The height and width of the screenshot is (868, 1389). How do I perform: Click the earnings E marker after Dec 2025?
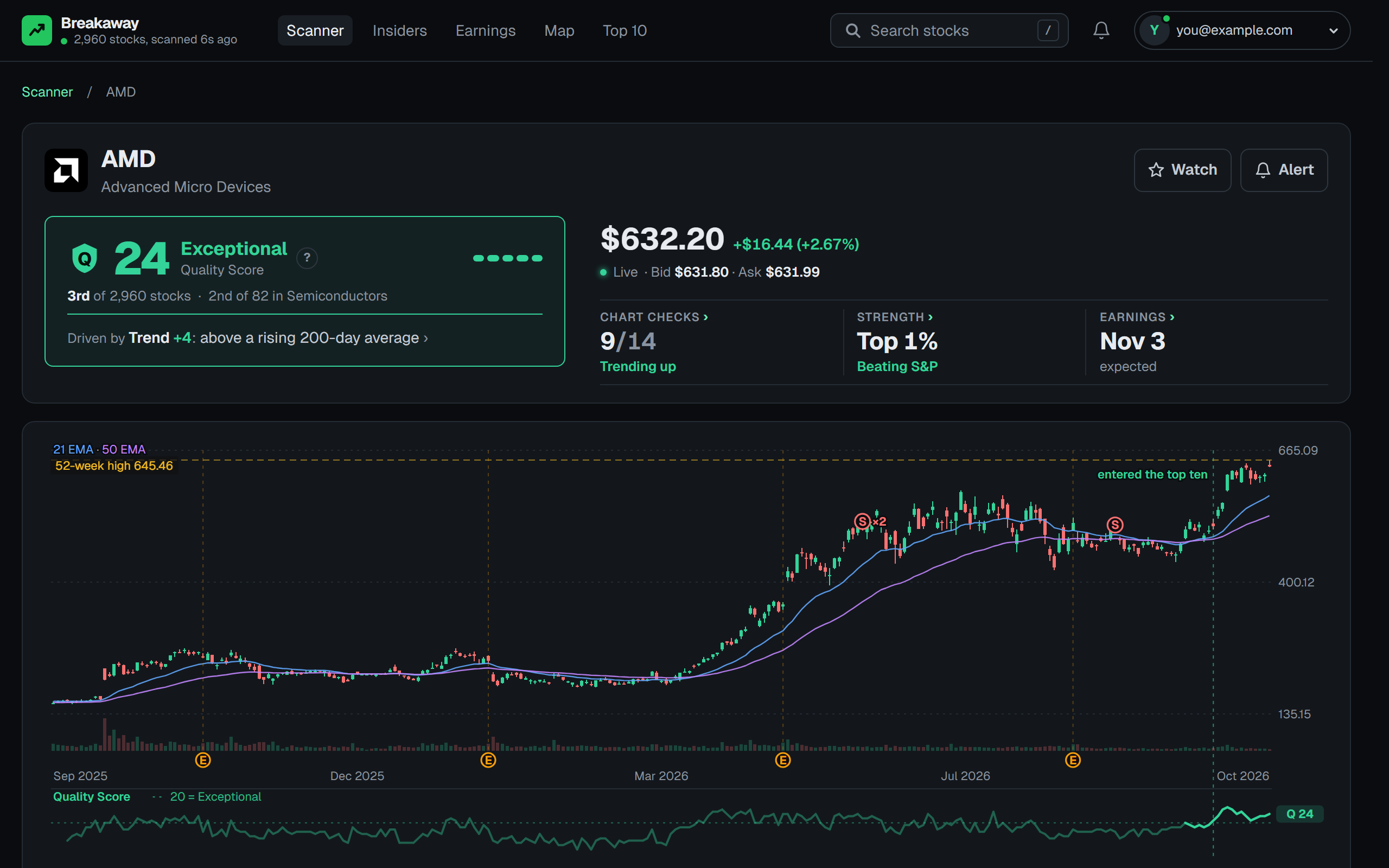pos(488,761)
